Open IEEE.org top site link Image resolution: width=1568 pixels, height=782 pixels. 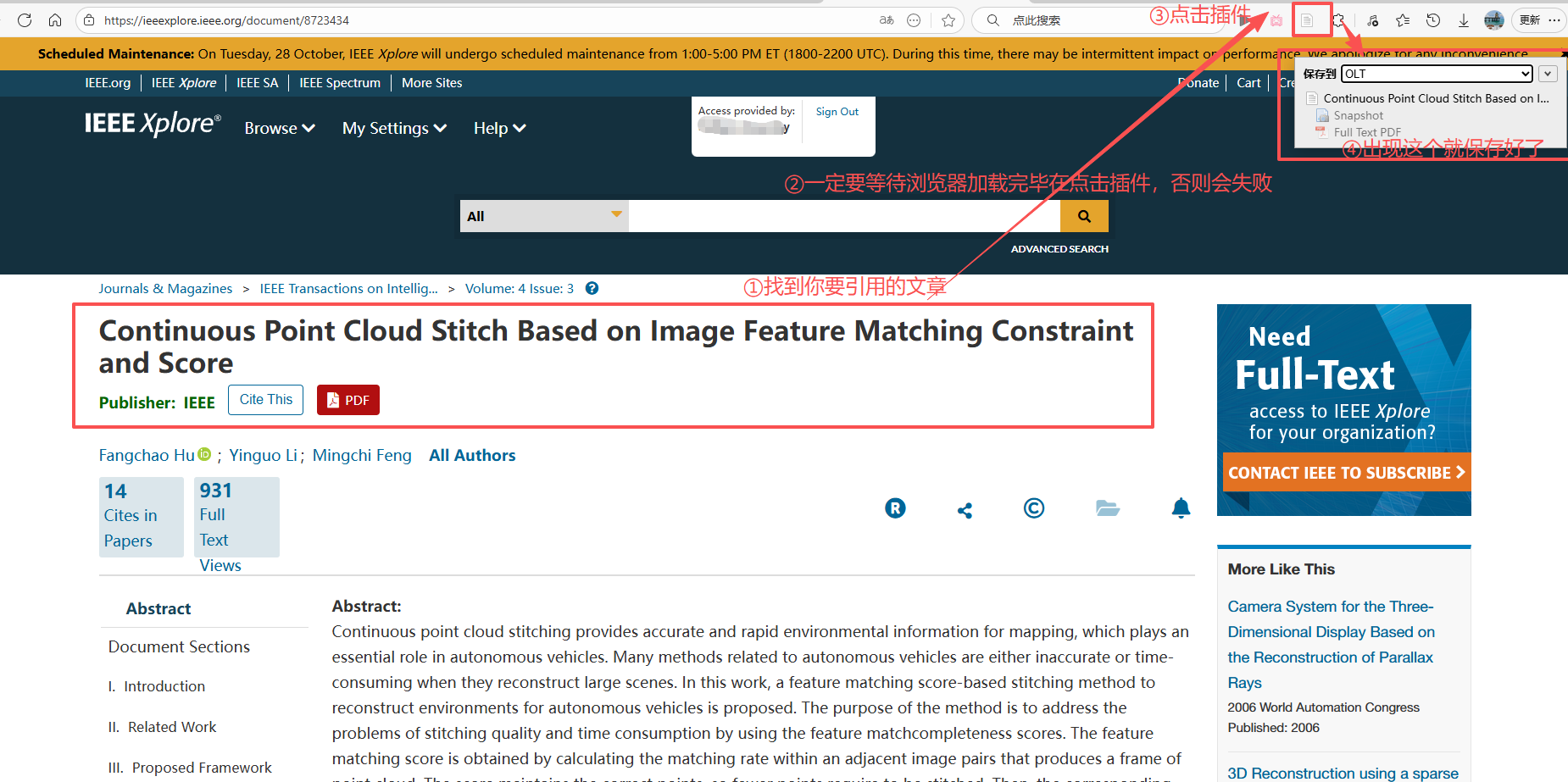(108, 83)
